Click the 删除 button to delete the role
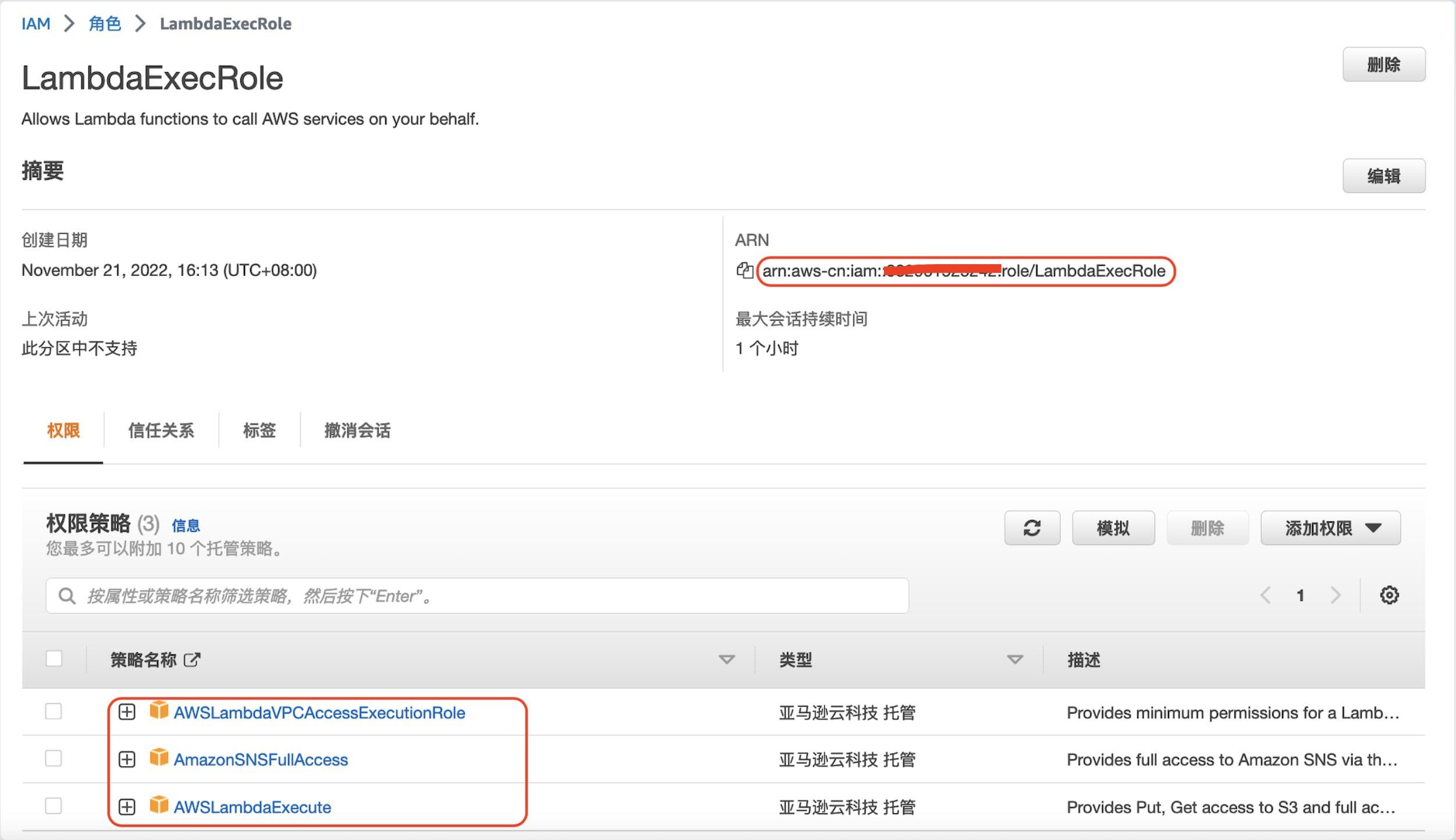Image resolution: width=1456 pixels, height=840 pixels. 1384,65
